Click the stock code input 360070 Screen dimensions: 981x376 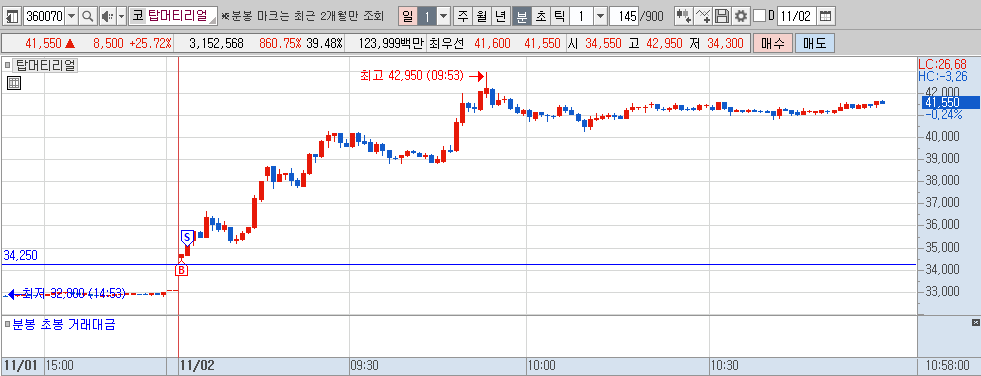(44, 16)
